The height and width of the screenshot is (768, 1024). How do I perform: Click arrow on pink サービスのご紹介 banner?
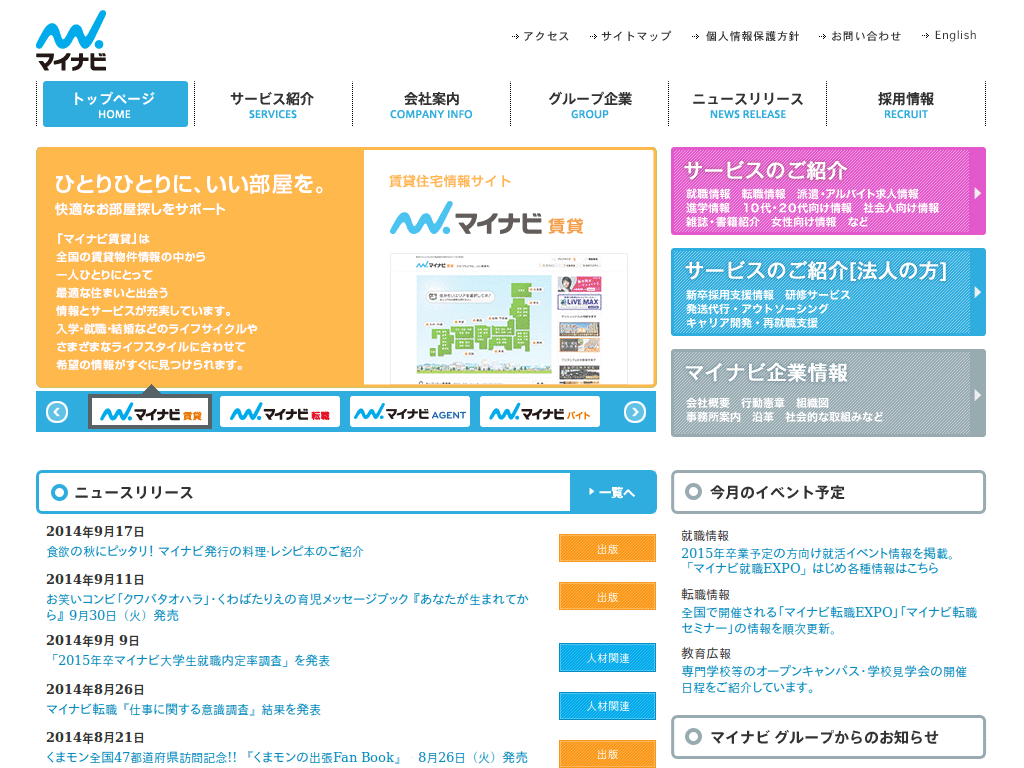click(978, 193)
